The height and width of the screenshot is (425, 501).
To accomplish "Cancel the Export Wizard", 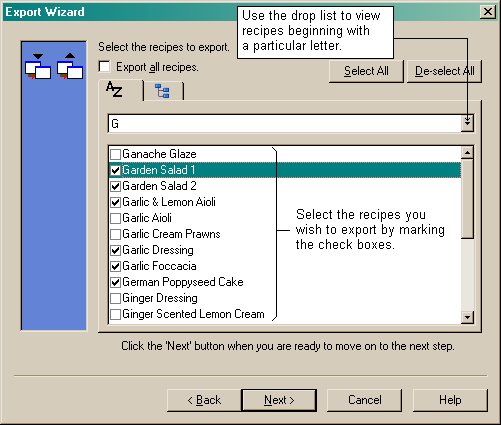I will point(364,400).
